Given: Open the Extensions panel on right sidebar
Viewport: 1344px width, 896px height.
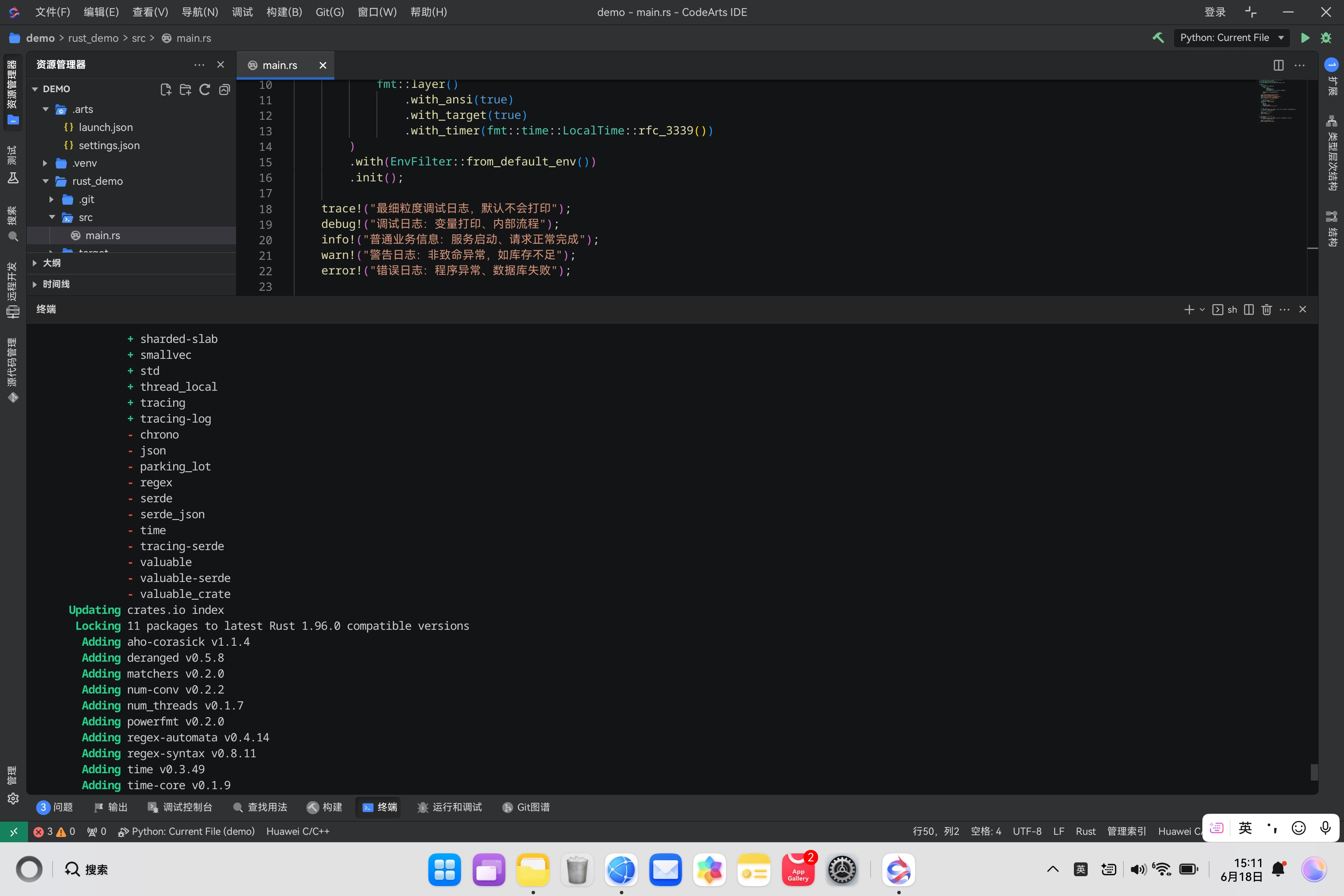Looking at the screenshot, I should 1332,77.
